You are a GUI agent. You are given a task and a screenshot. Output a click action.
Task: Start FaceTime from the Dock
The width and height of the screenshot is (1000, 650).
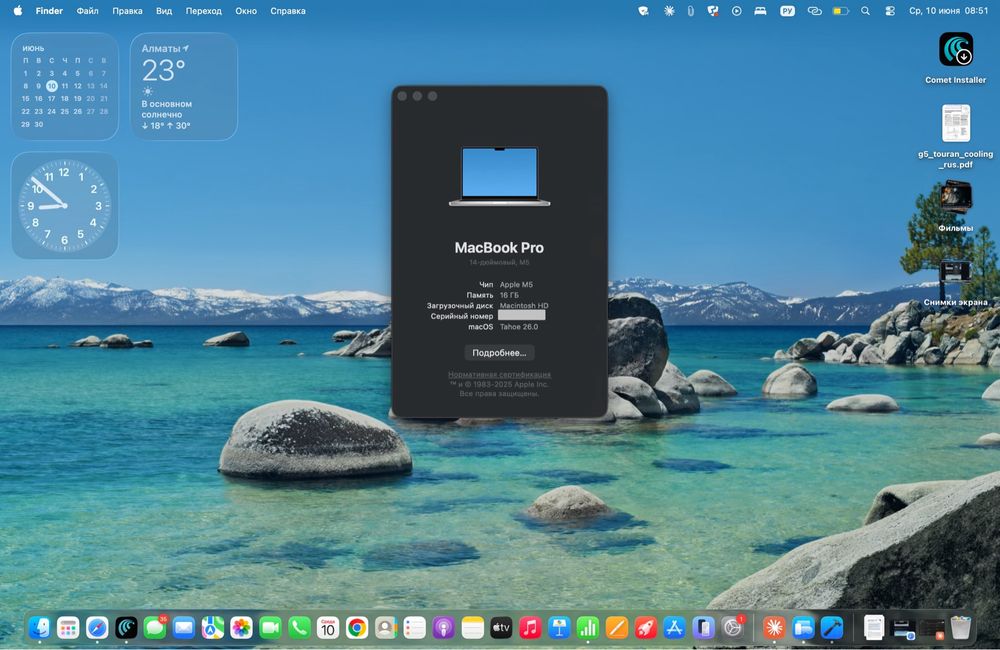(270, 628)
